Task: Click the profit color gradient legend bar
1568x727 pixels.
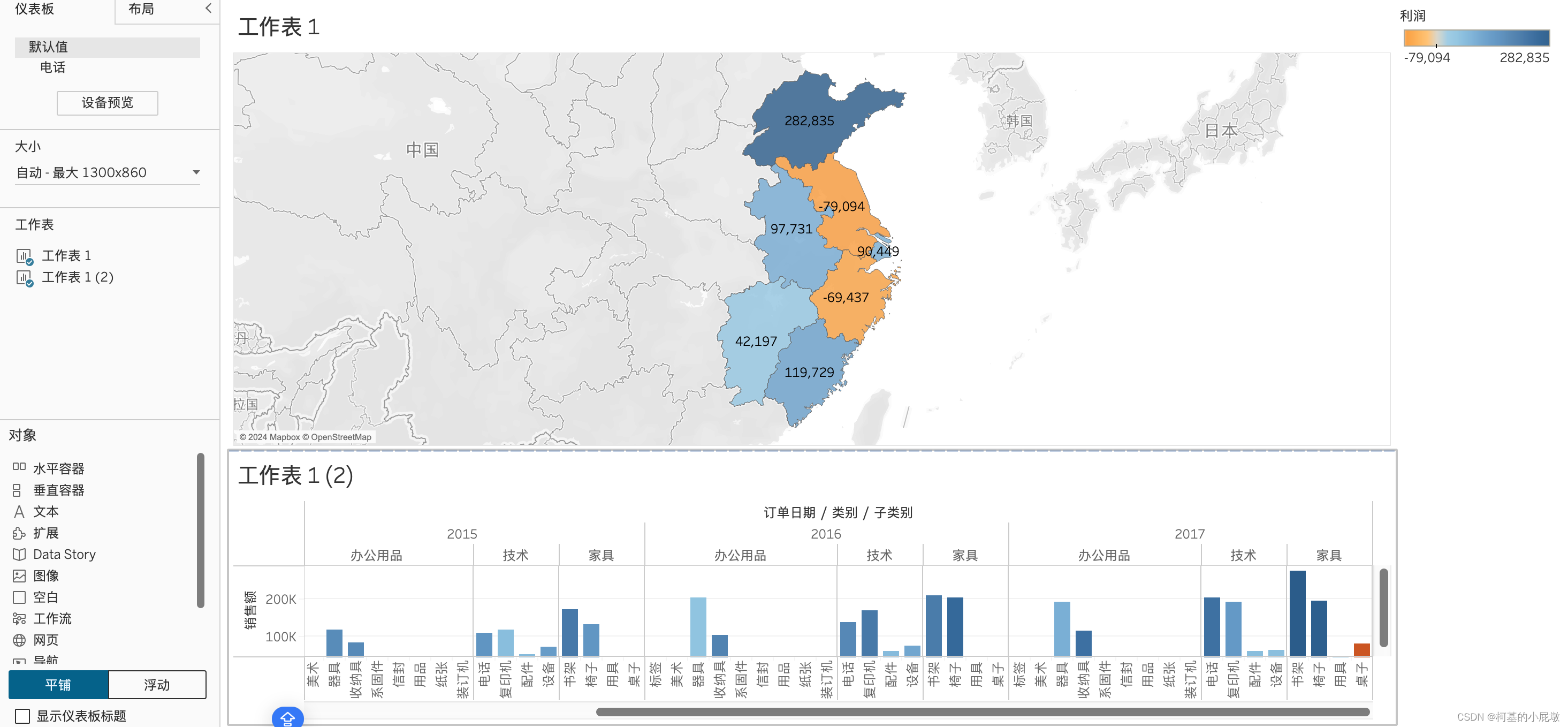Action: click(x=1475, y=38)
